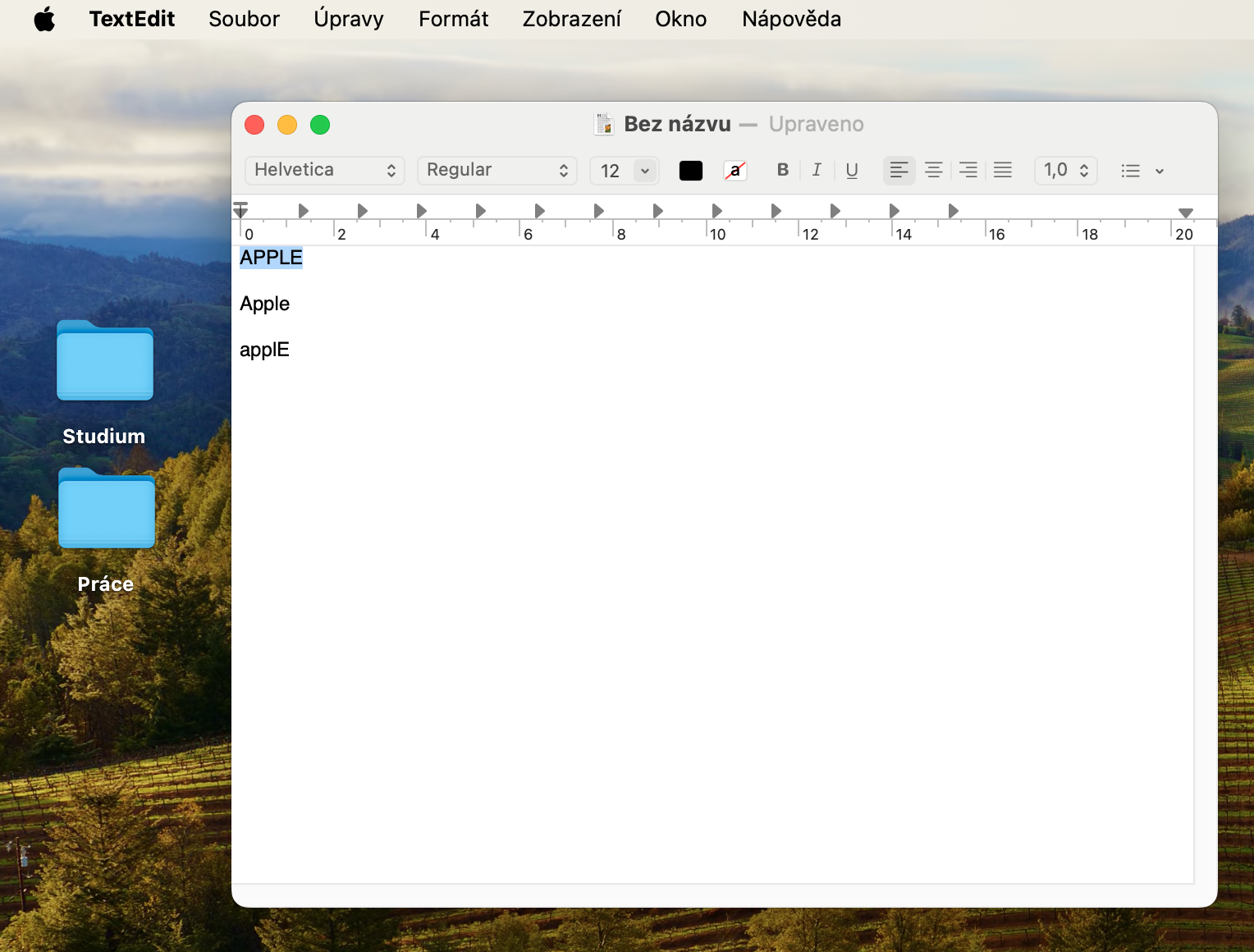Click the word Apple in the document
This screenshot has width=1254, height=952.
264,304
